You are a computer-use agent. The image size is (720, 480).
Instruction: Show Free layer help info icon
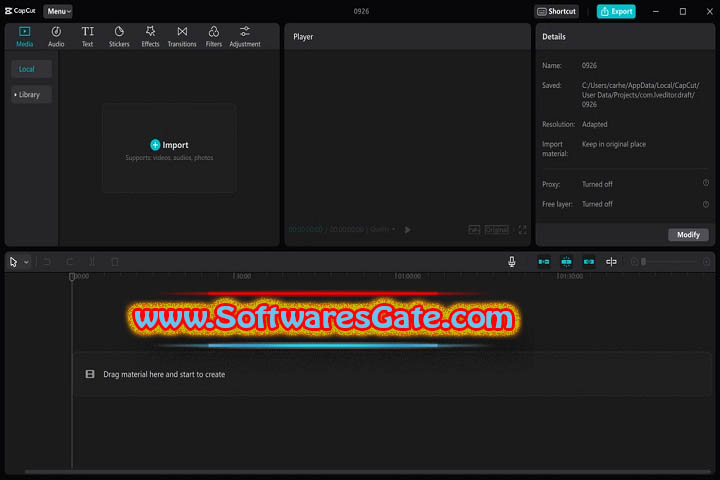706,204
